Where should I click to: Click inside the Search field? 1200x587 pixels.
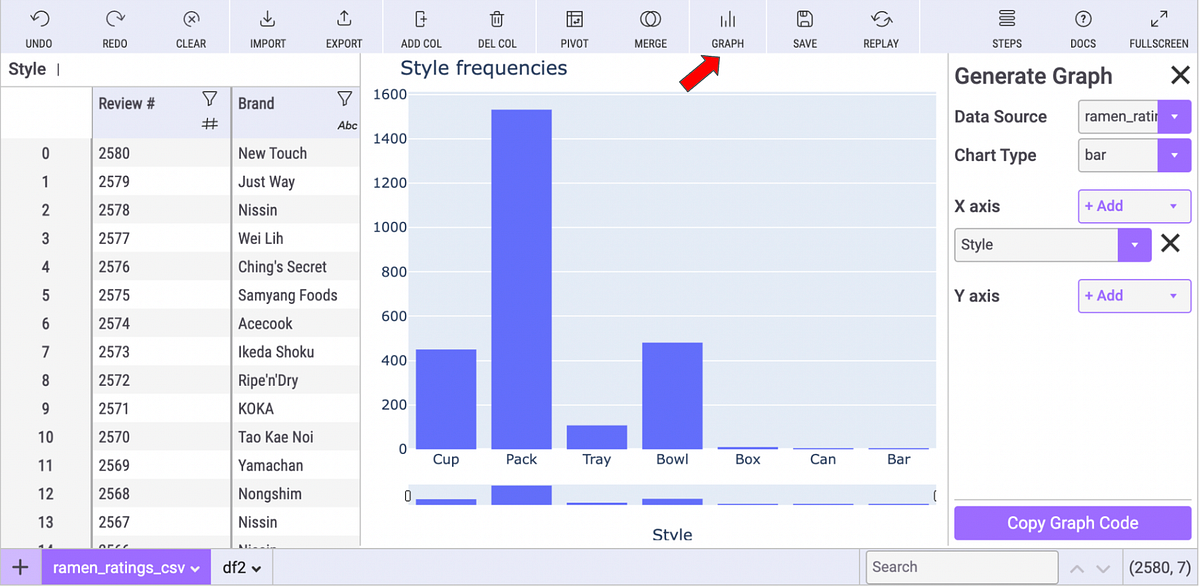click(960, 567)
